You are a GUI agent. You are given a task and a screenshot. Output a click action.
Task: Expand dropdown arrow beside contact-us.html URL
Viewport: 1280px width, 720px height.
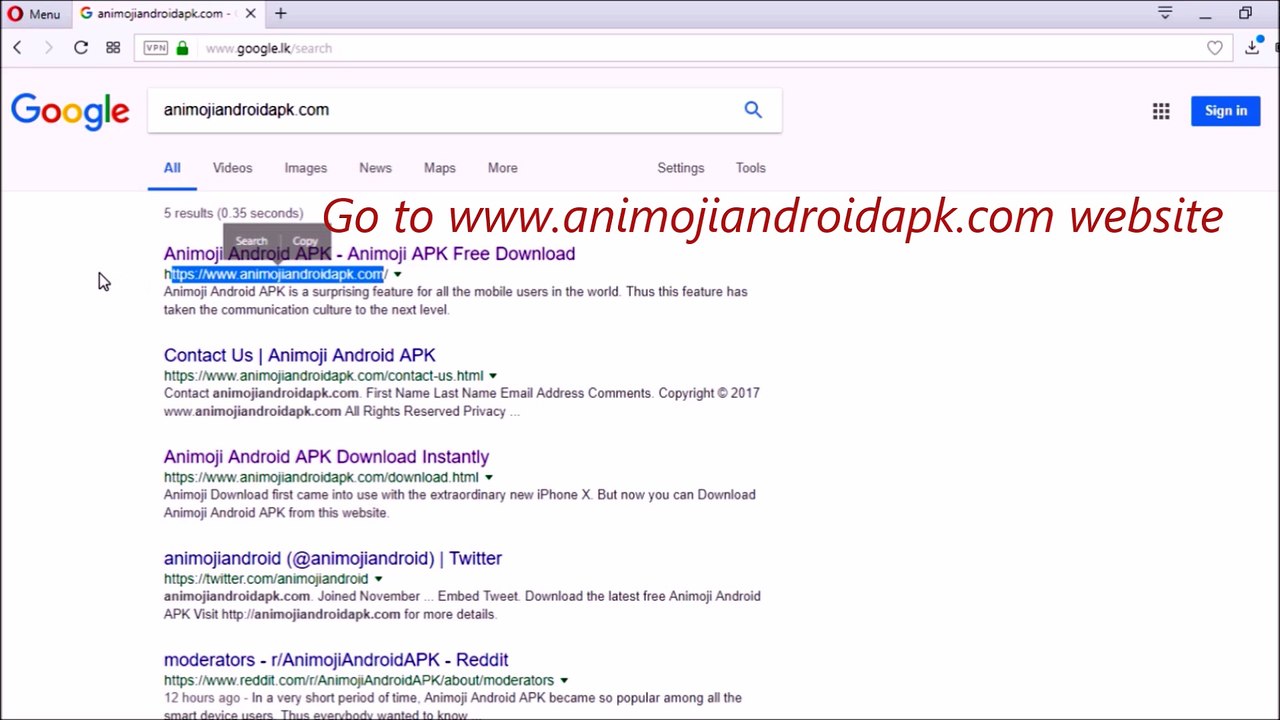click(493, 376)
